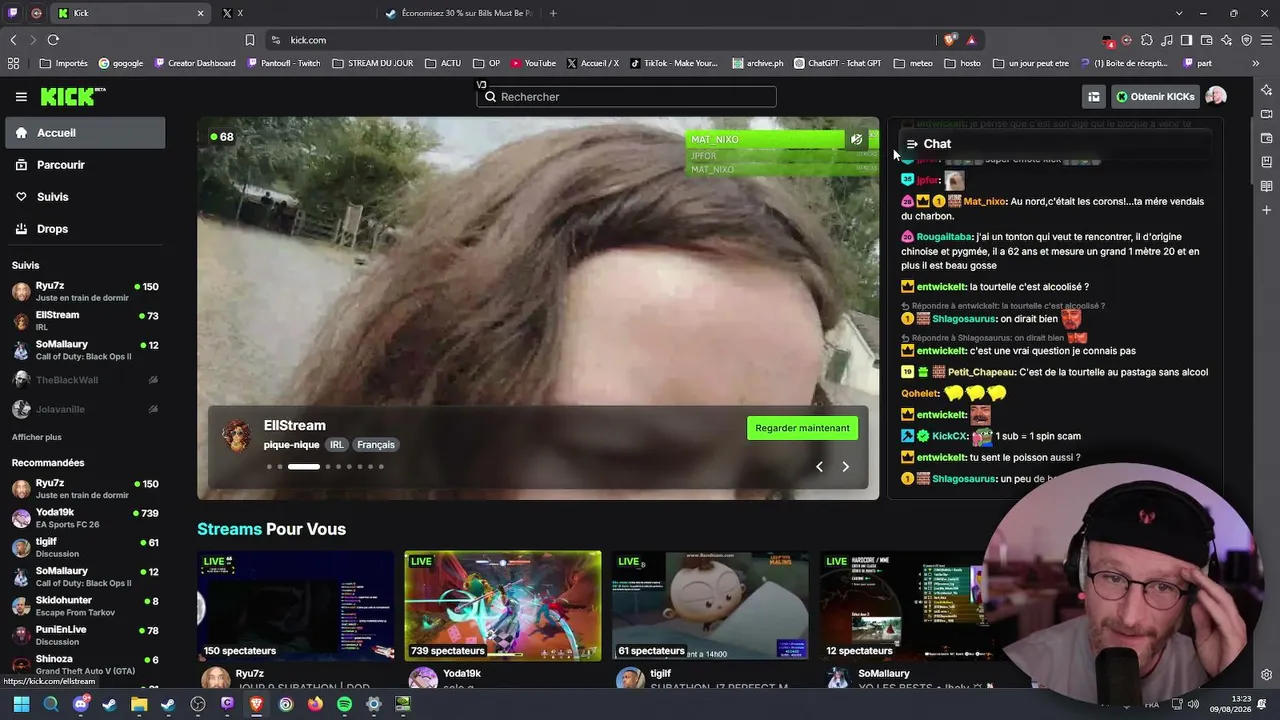Click Petit_Chapeau username in chat

981,372
